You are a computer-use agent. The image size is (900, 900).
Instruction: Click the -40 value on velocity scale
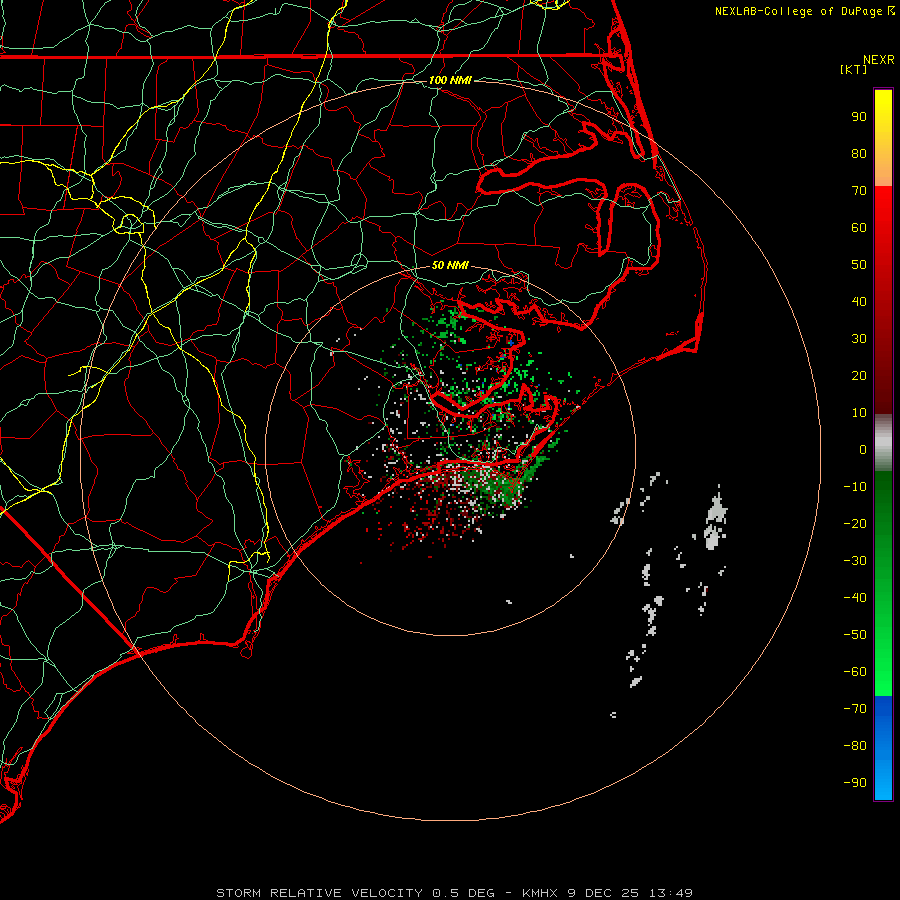(855, 598)
